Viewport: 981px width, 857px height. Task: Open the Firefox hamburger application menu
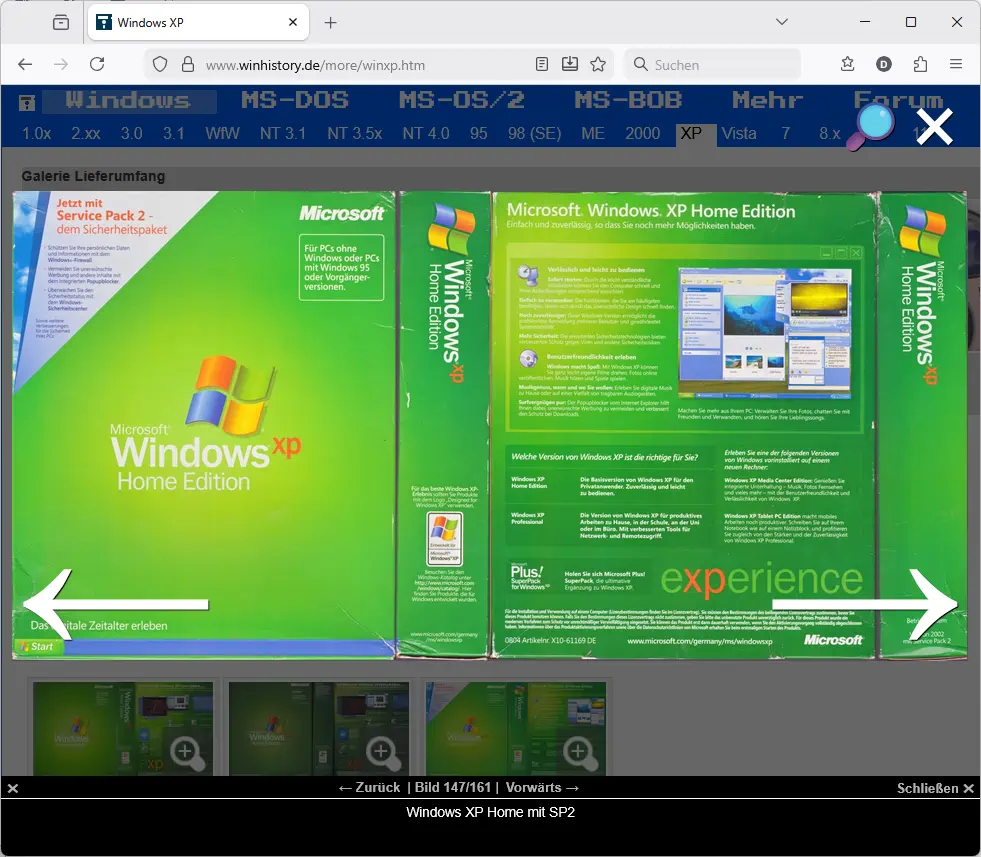coord(956,64)
